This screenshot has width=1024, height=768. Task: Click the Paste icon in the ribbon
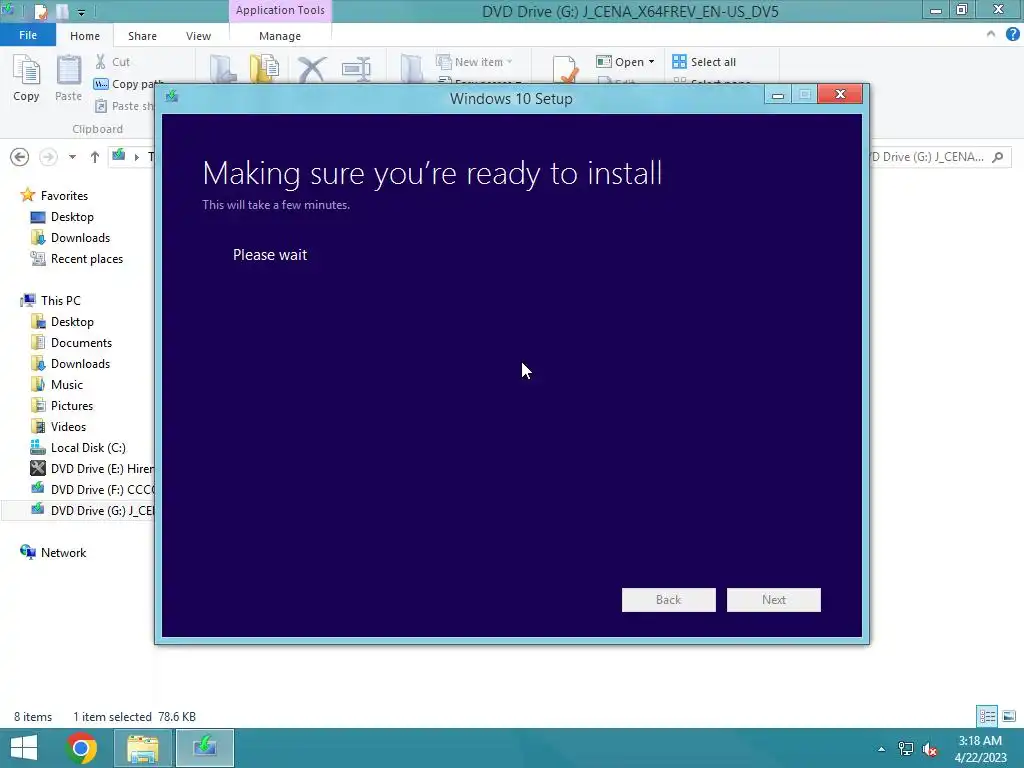(68, 78)
